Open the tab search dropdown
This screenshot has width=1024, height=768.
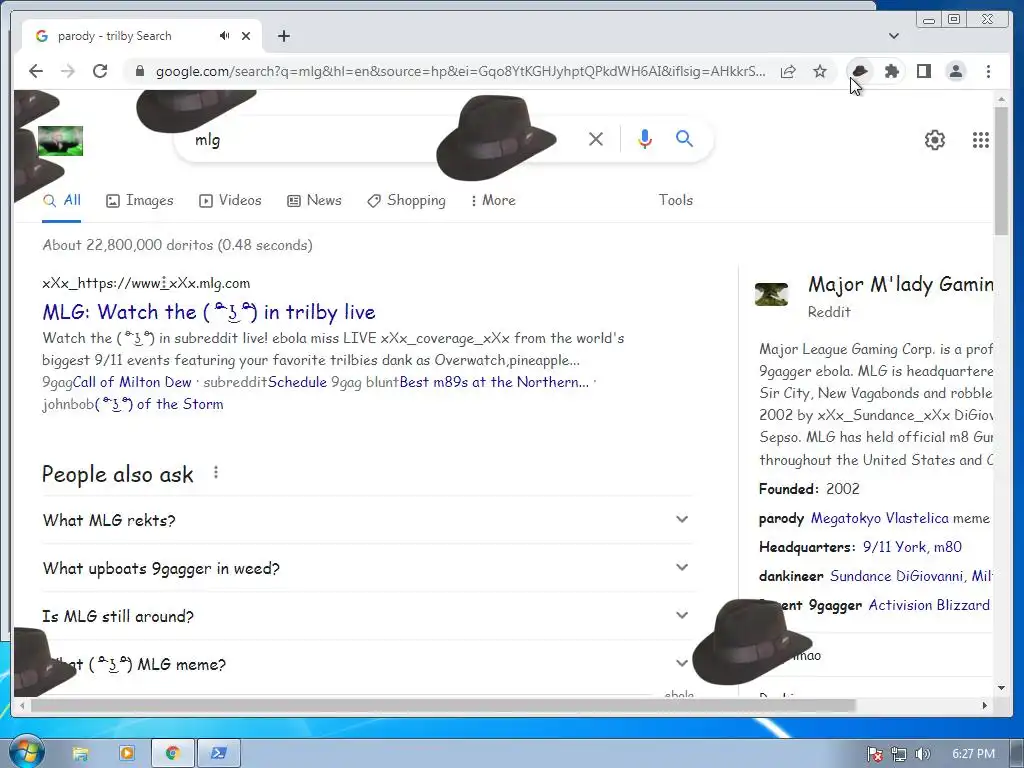pos(893,36)
